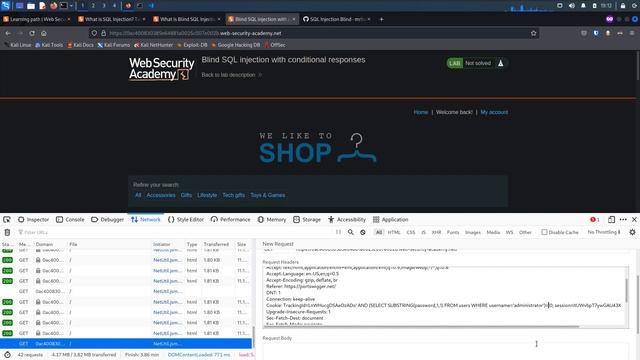This screenshot has height=360, width=640.
Task: Filter products by Accessories
Action: click(x=161, y=195)
